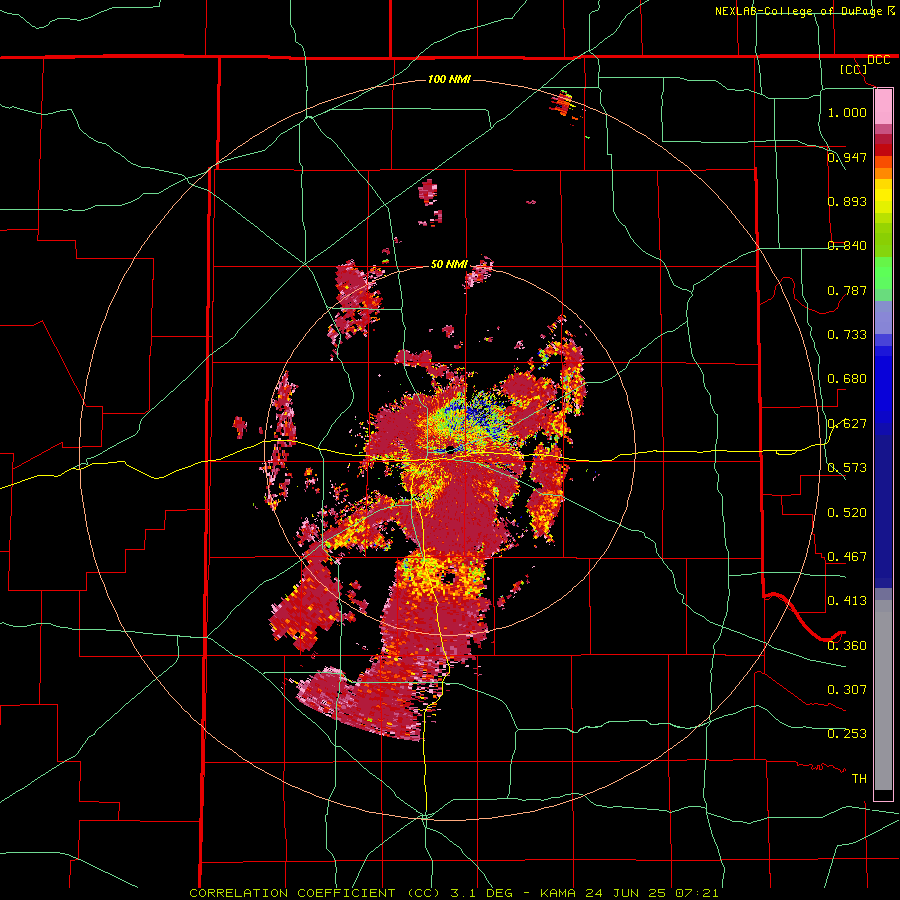
Task: Click the 0.307 legend value
Action: 847,689
